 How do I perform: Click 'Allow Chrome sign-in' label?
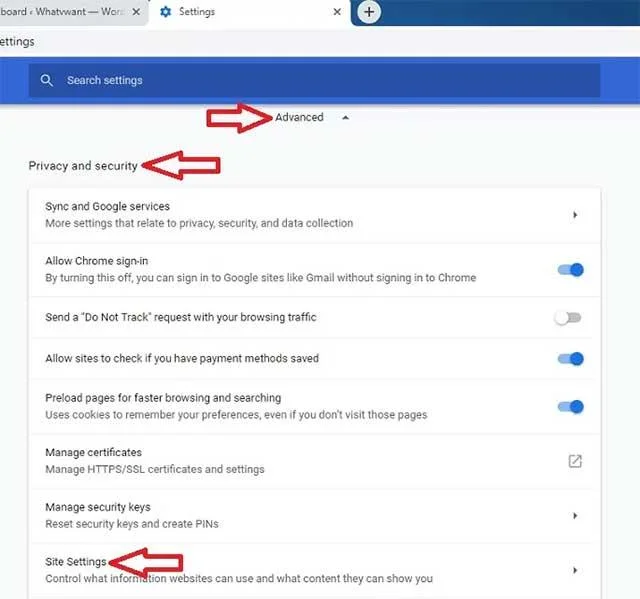(97, 261)
